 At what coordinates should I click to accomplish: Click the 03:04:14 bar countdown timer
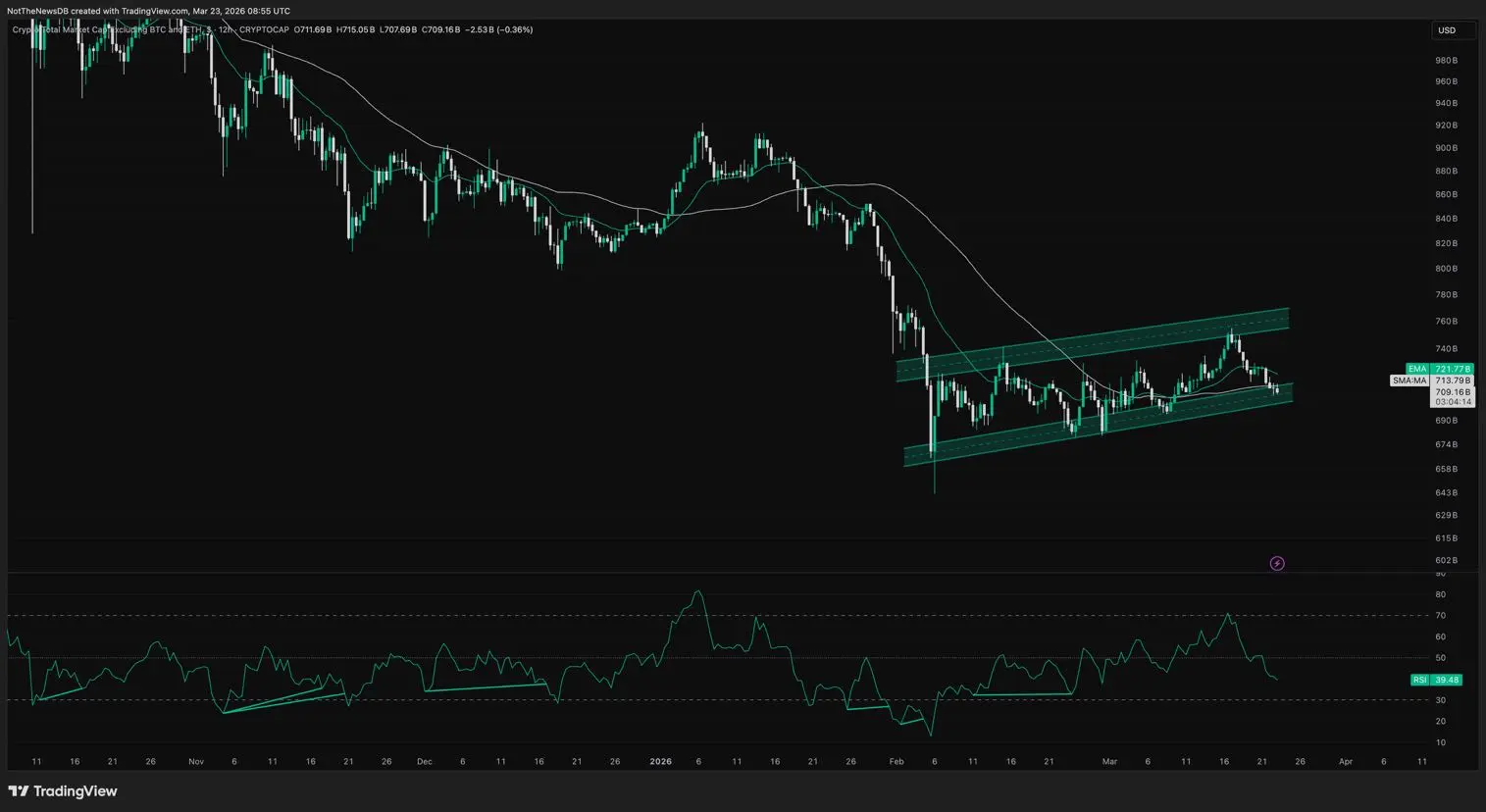click(x=1453, y=402)
